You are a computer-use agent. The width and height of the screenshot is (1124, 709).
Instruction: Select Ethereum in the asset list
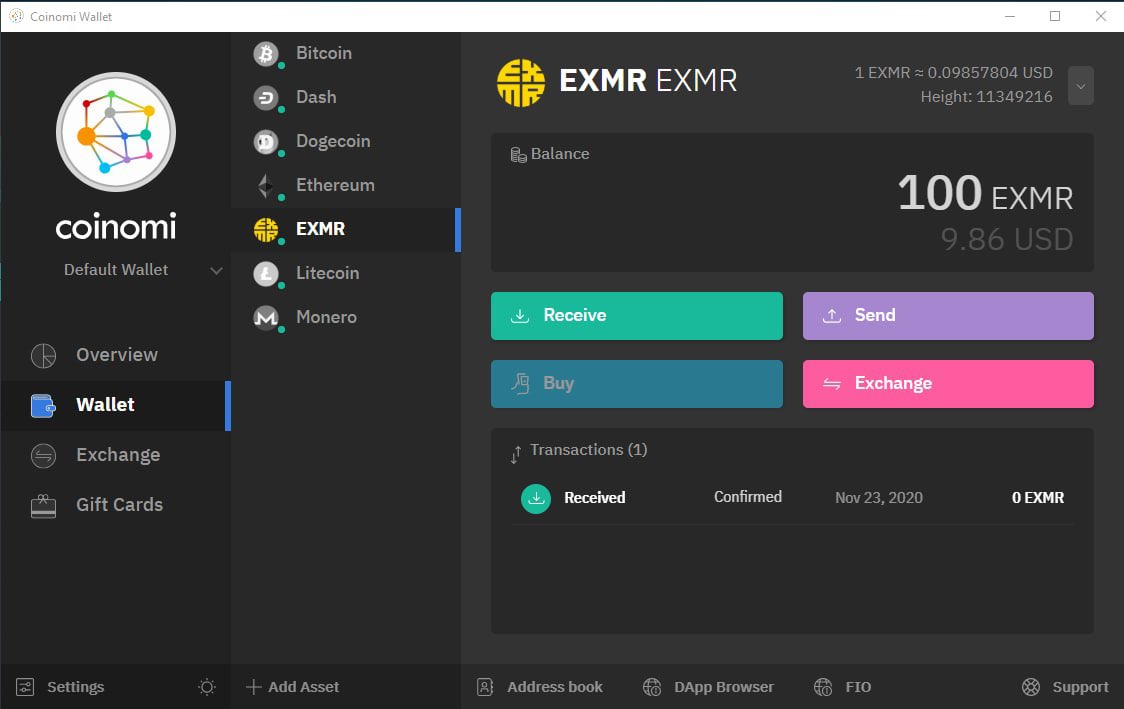[346, 186]
